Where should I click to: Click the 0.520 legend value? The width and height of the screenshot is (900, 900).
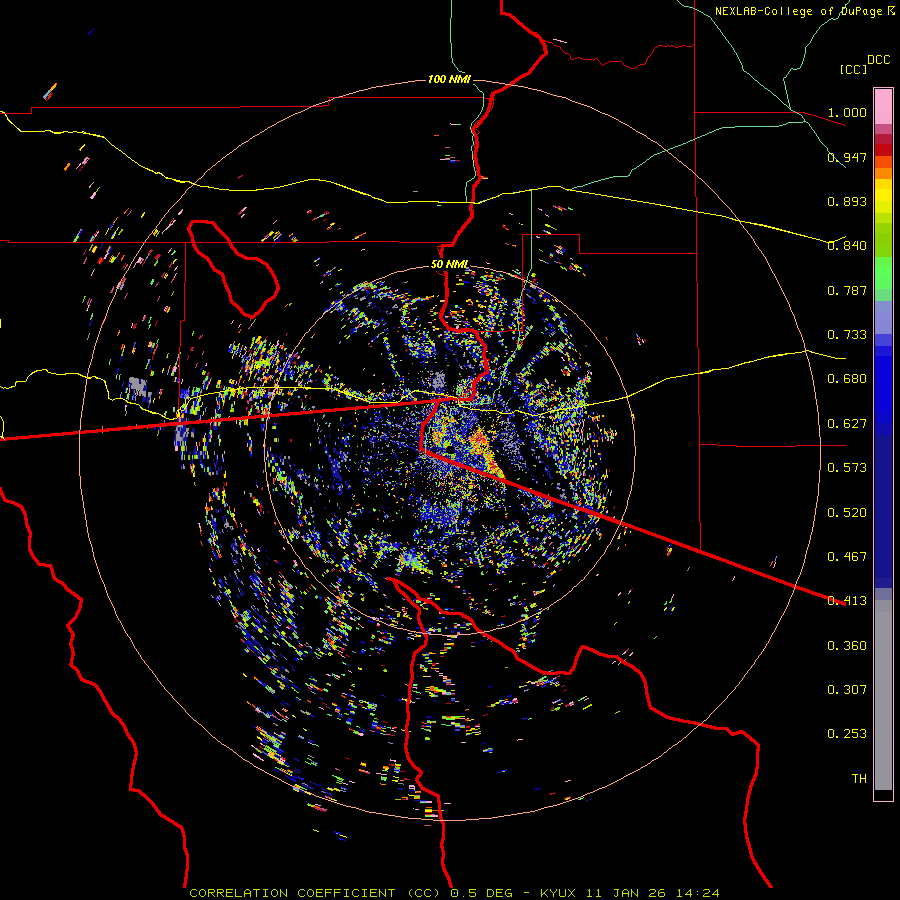pos(847,513)
